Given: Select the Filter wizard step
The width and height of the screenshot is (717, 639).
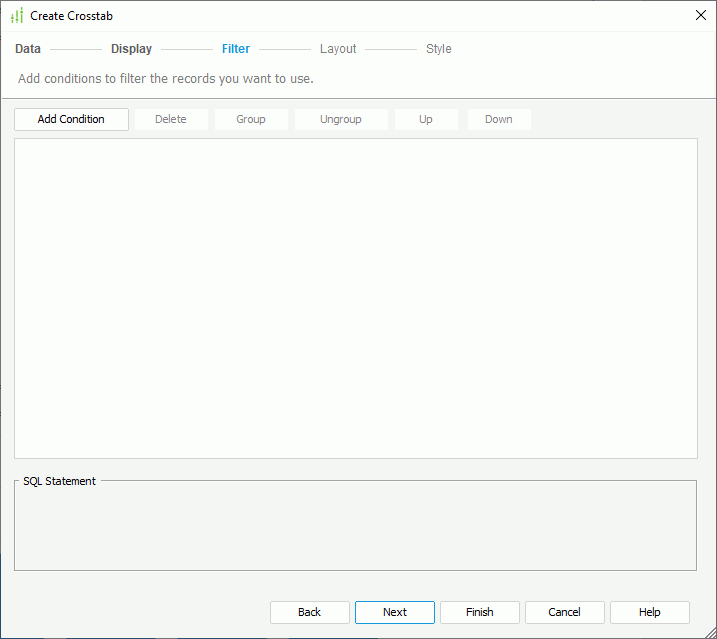Looking at the screenshot, I should 236,48.
